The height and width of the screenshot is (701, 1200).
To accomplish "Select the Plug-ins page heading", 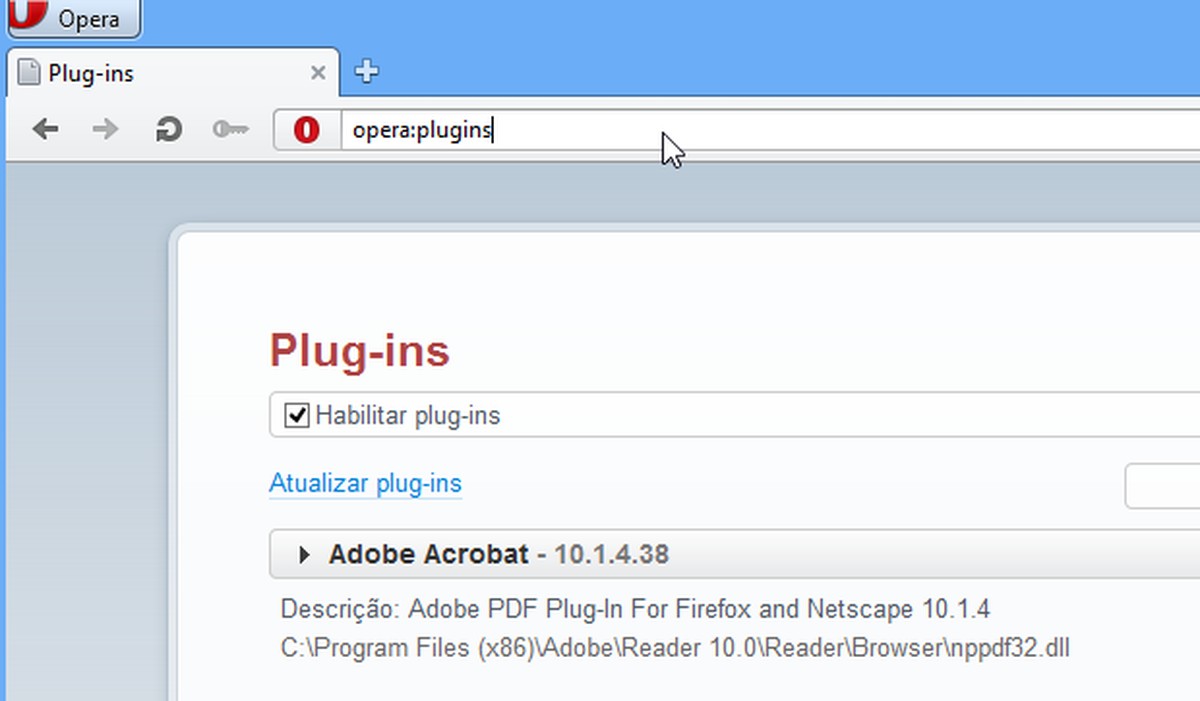I will (359, 350).
